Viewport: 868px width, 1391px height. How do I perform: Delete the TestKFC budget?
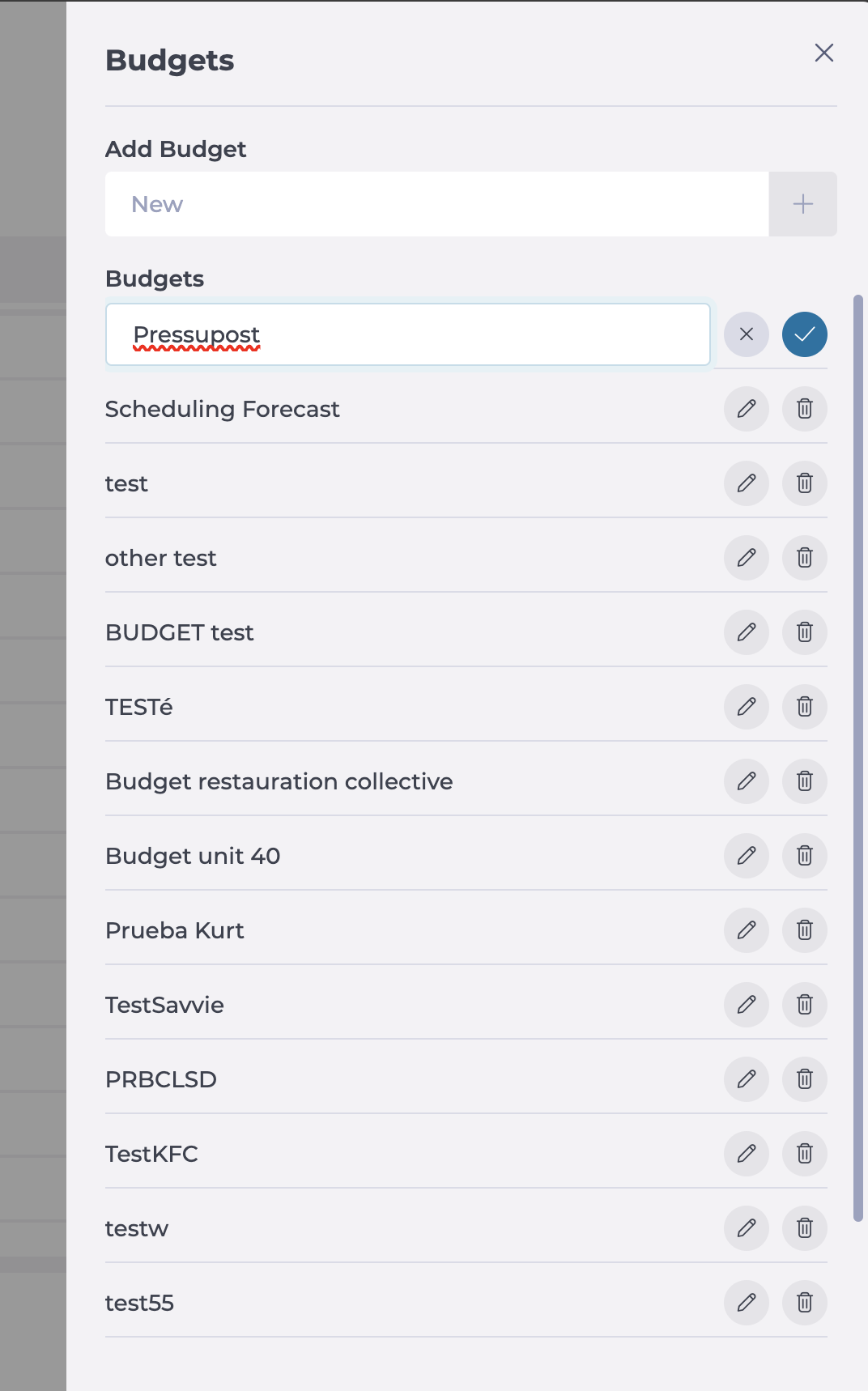(x=804, y=1154)
